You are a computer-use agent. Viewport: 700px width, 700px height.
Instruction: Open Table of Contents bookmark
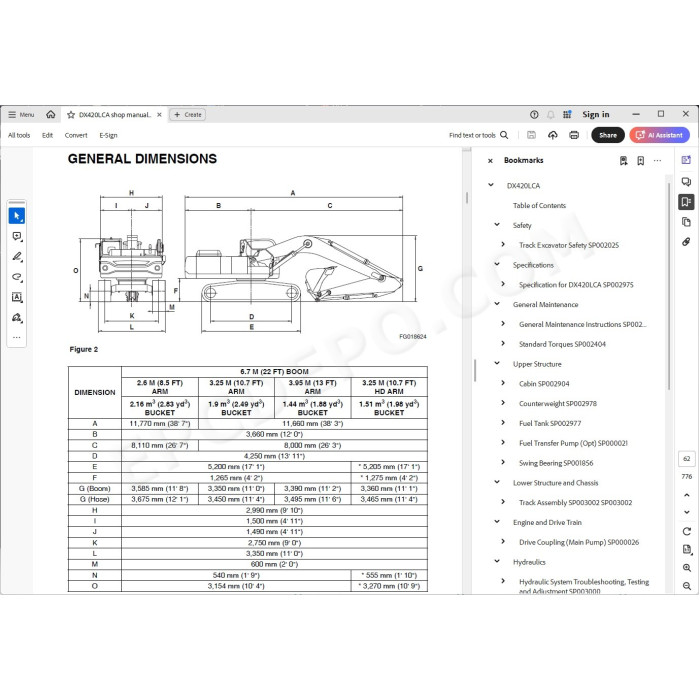[x=539, y=205]
